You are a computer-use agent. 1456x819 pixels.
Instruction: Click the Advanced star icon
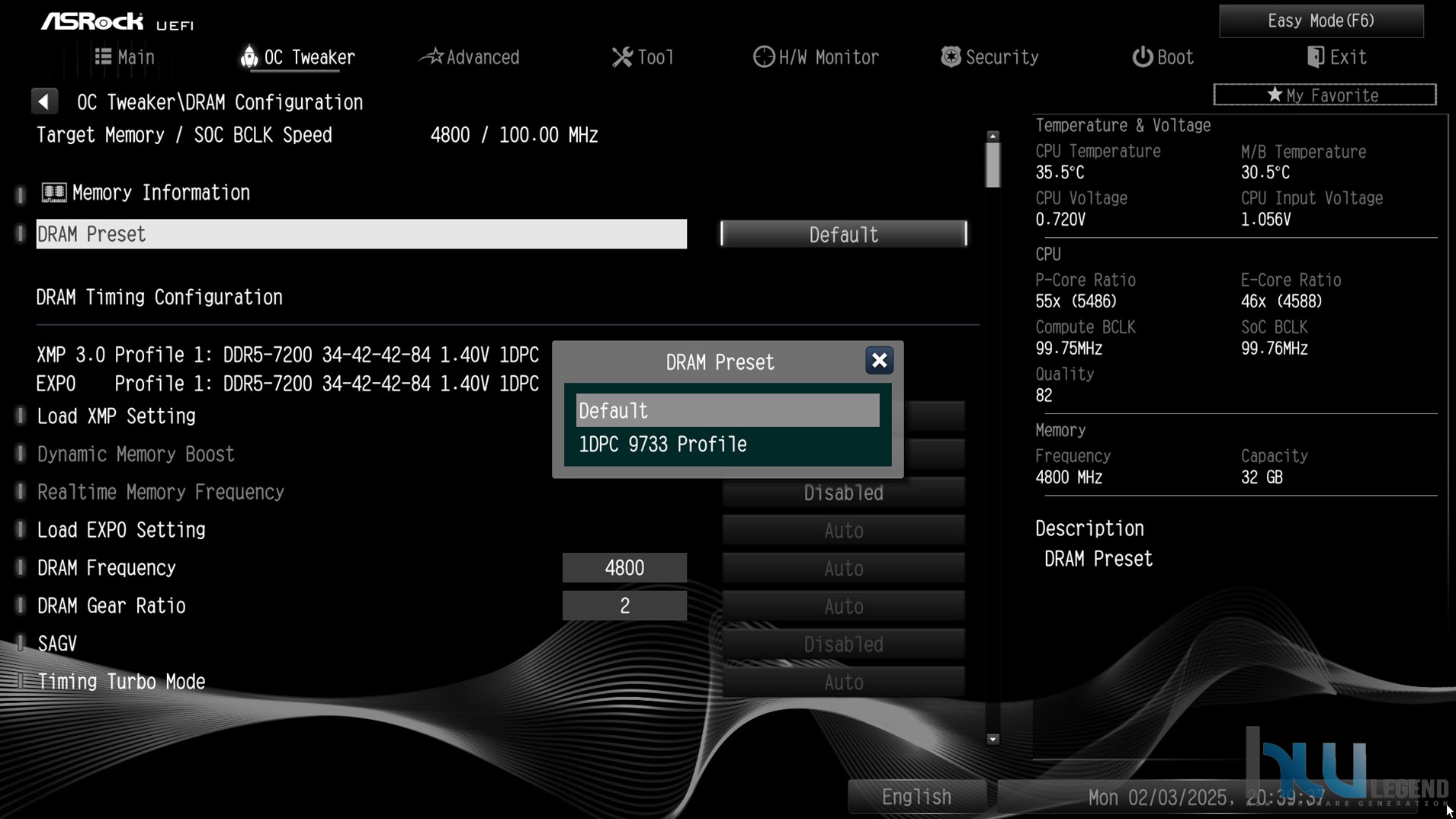click(x=431, y=56)
